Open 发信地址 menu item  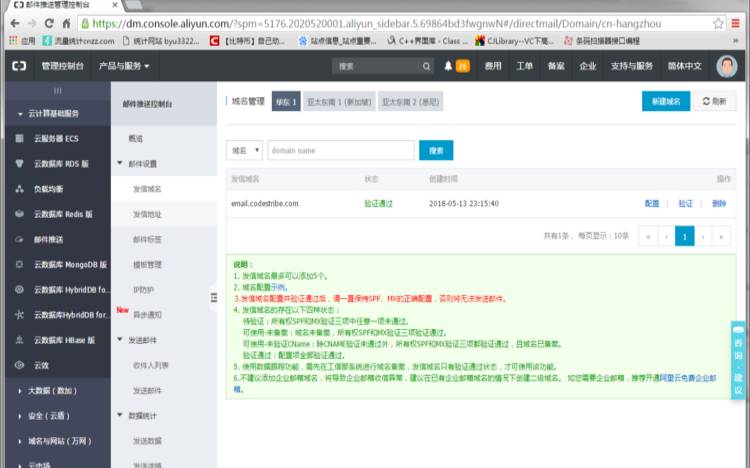pyautogui.click(x=147, y=214)
